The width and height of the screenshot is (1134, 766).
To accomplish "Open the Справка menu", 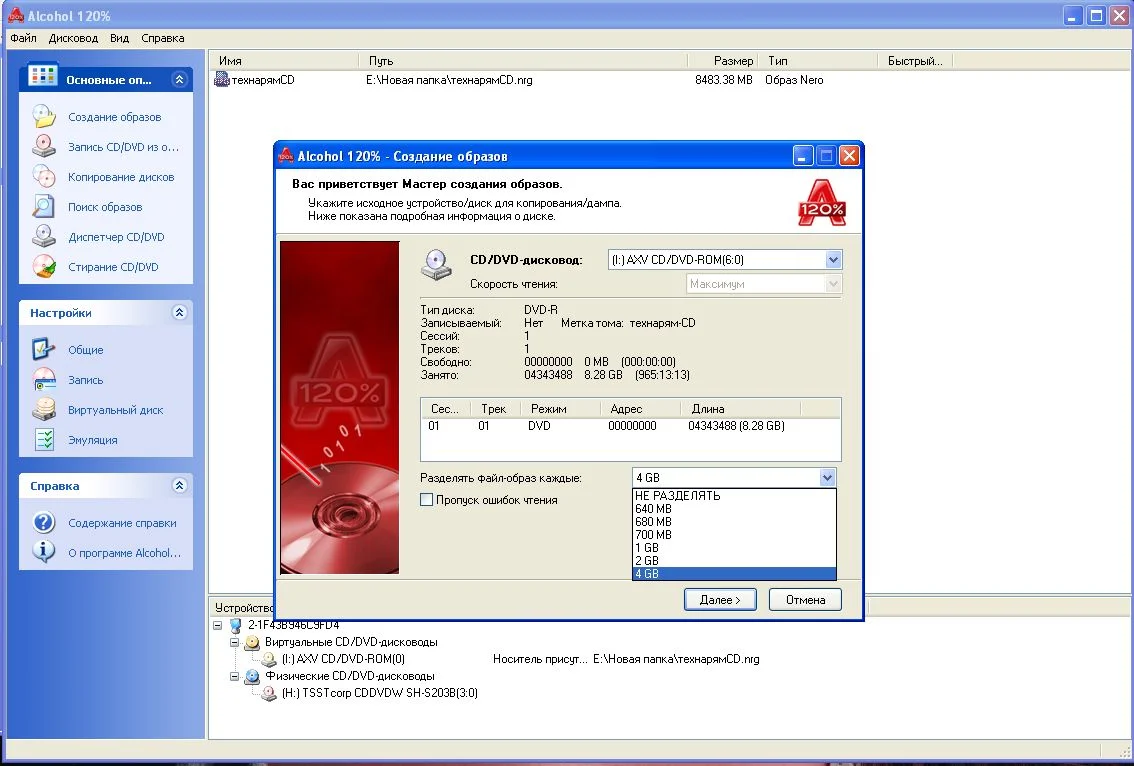I will tap(163, 38).
